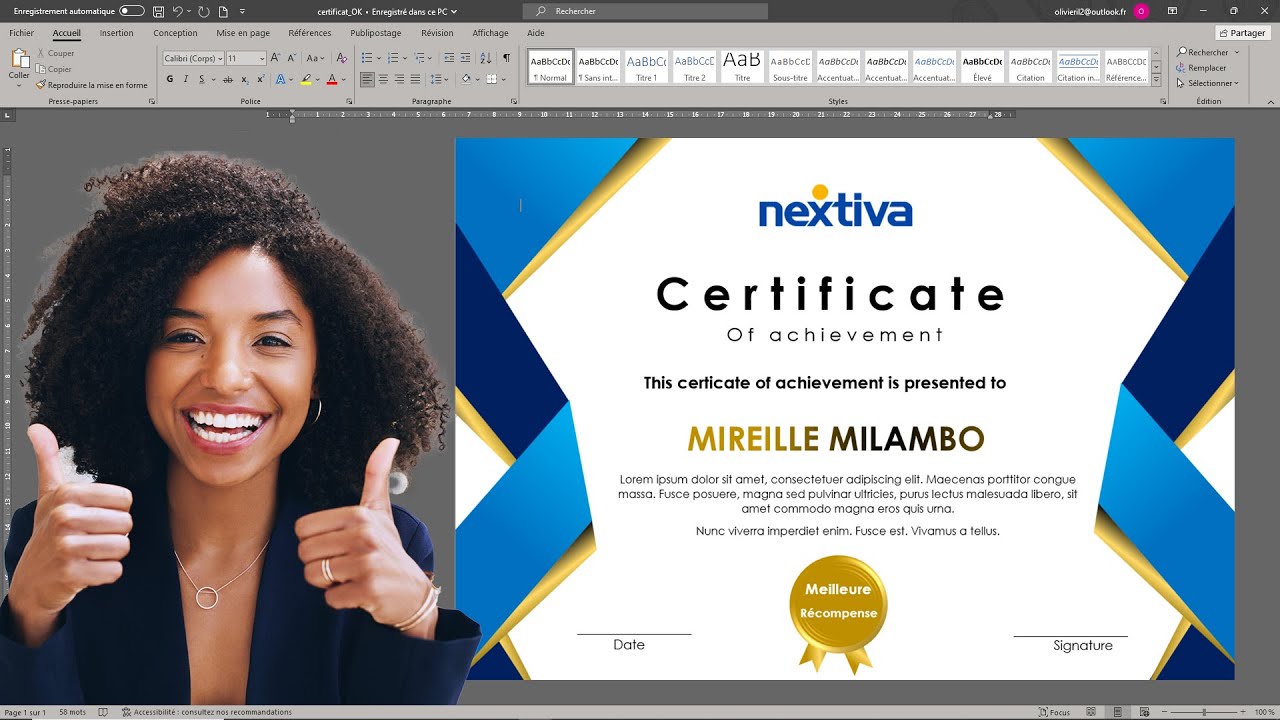Open the Aa change case dropdown
This screenshot has height=720, width=1280.
315,58
